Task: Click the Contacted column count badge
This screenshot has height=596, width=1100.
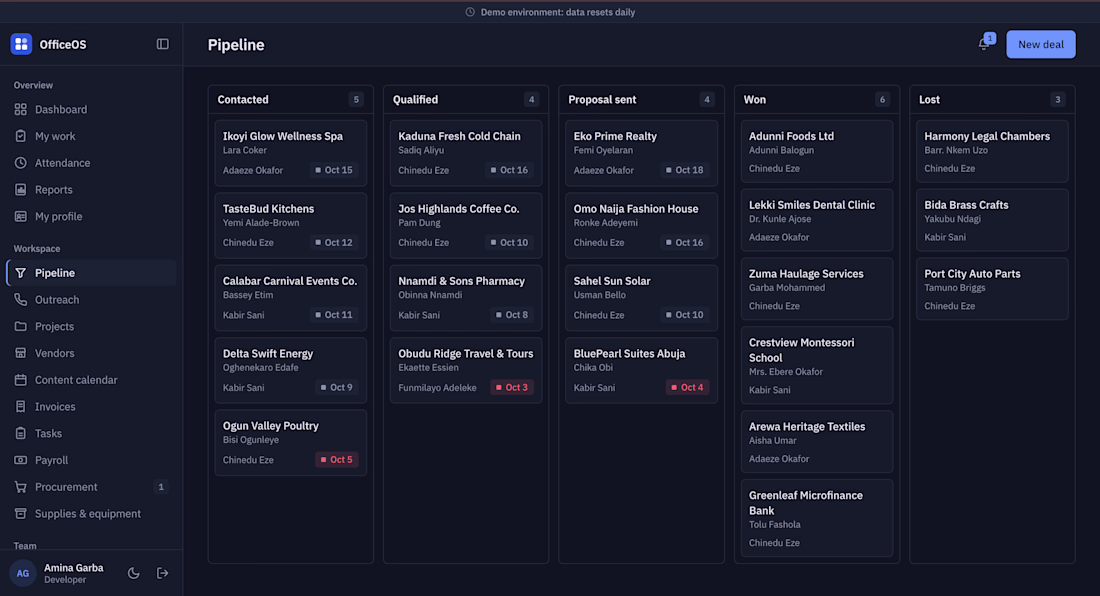Action: 356,100
